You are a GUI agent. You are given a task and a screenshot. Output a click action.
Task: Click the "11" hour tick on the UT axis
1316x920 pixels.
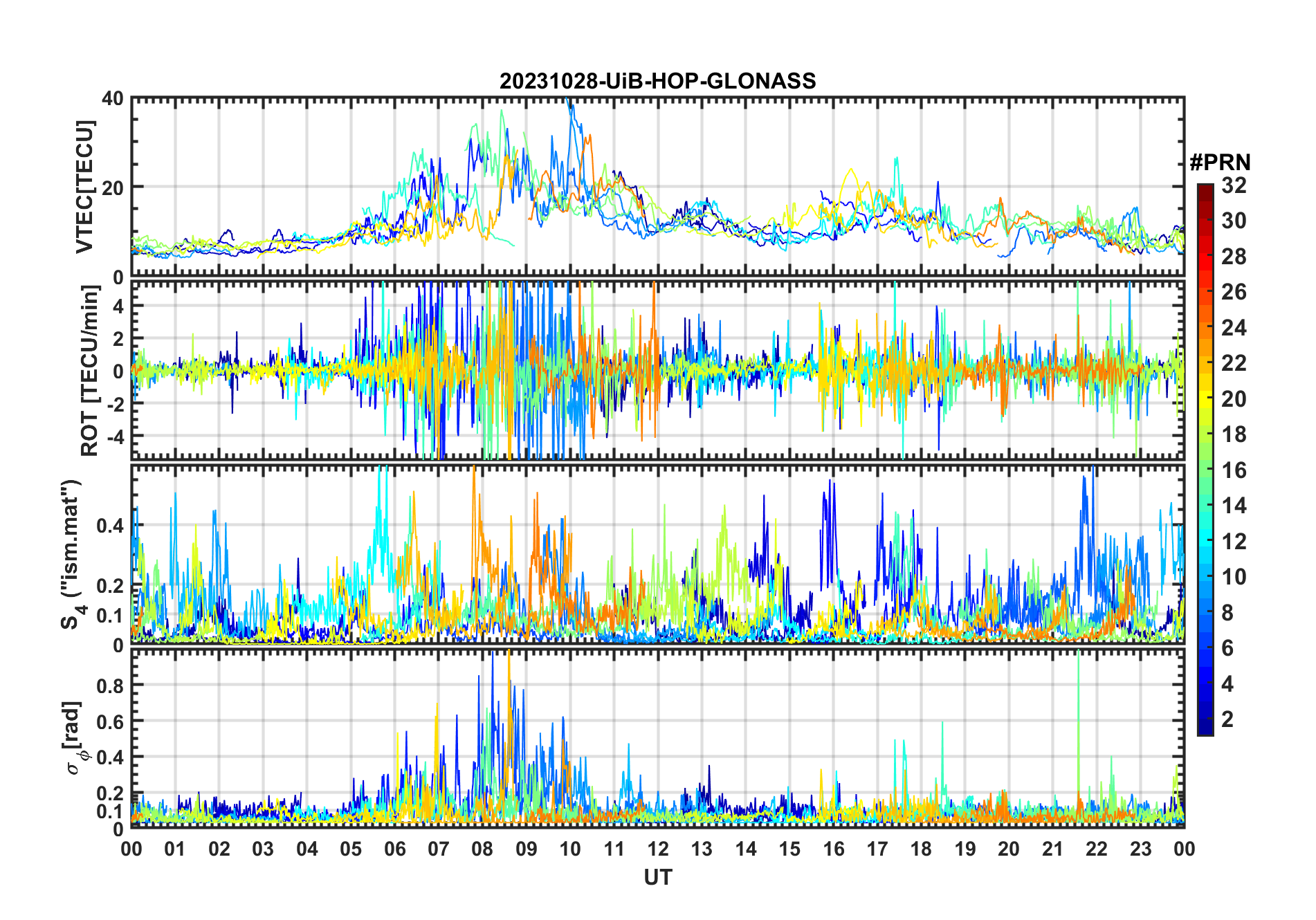click(x=614, y=849)
